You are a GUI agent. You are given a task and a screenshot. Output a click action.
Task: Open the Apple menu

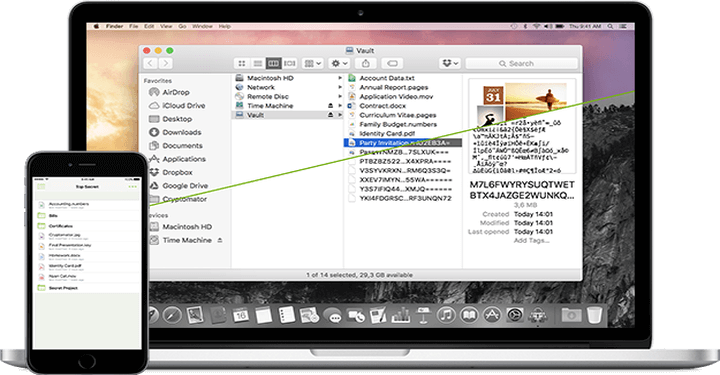pyautogui.click(x=96, y=27)
